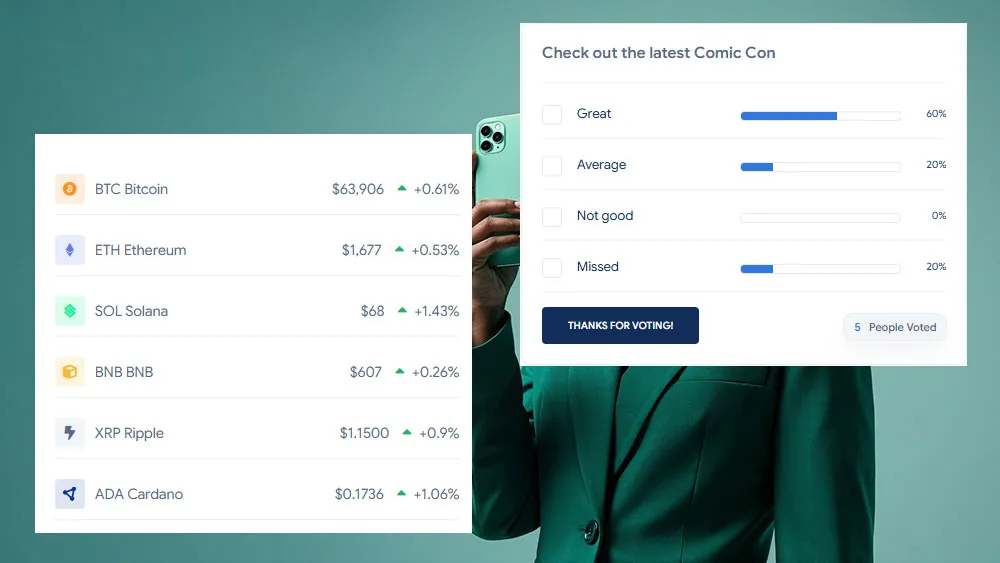Open the BTC Bitcoin row label
1000x563 pixels.
click(x=131, y=189)
